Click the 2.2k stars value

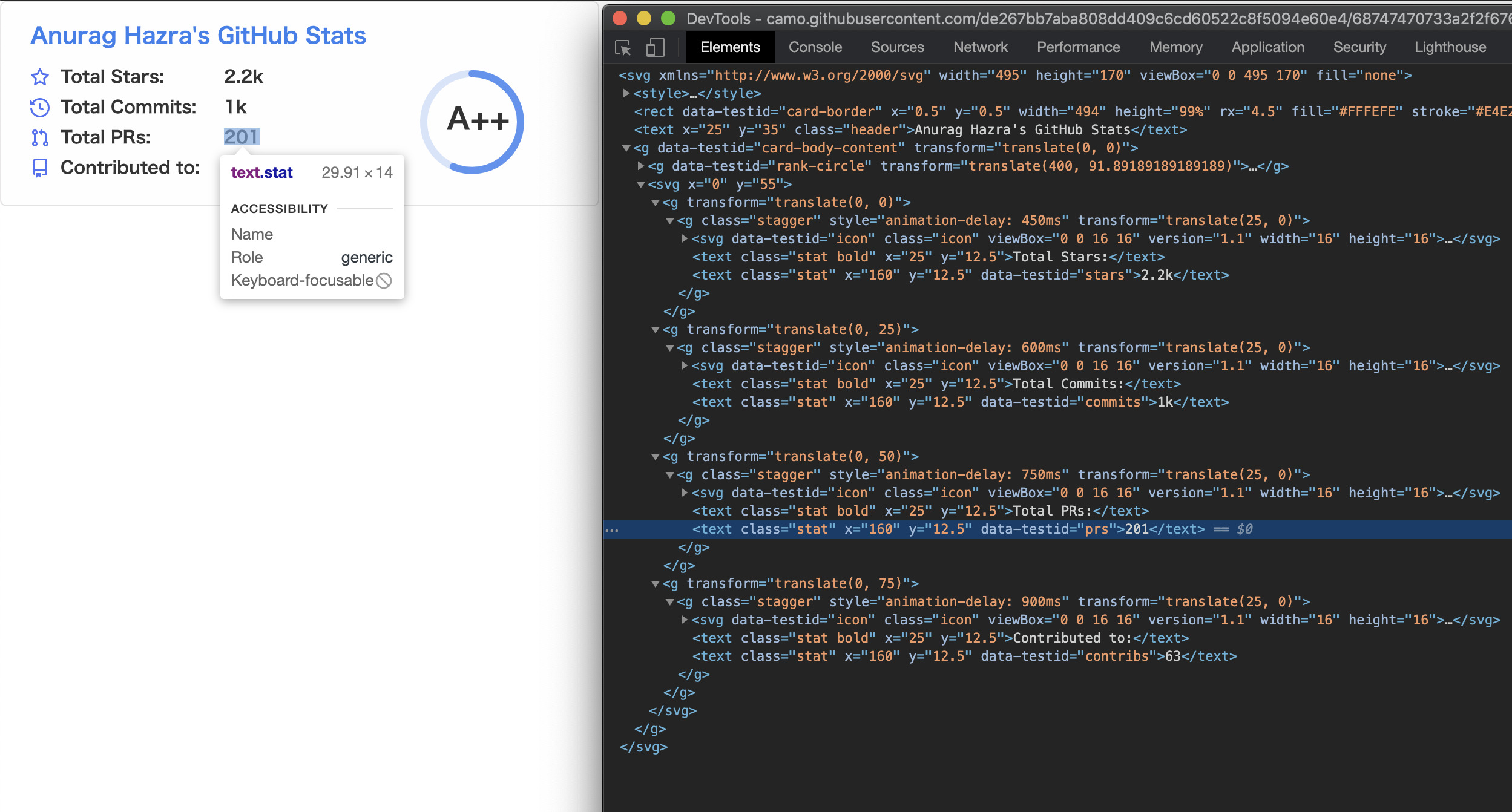click(243, 77)
